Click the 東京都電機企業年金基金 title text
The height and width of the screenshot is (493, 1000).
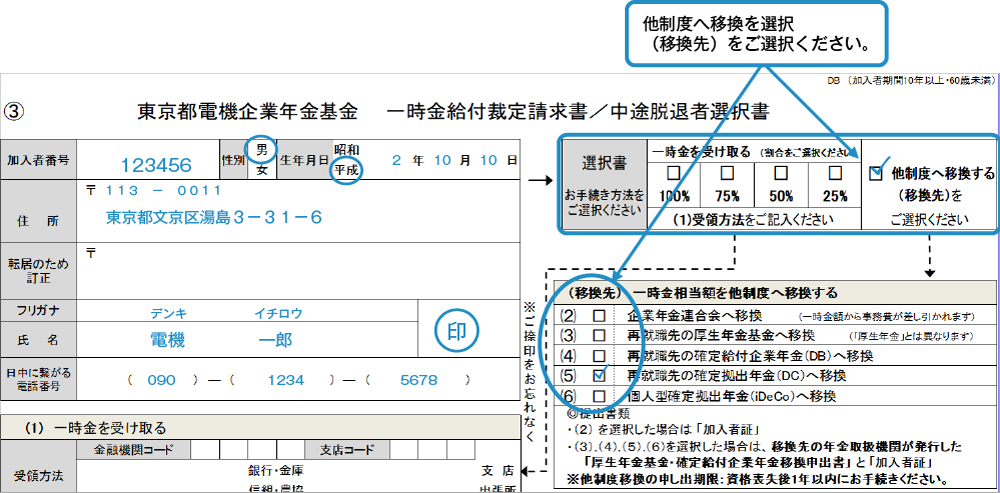pos(247,112)
